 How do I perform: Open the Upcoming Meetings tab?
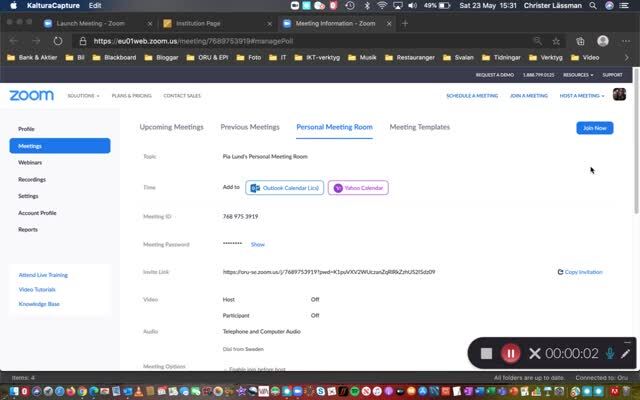[171, 127]
